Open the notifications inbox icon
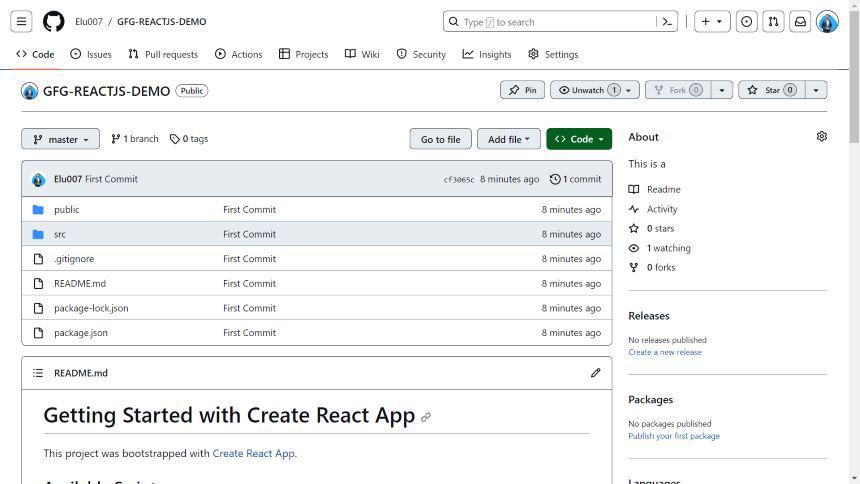Viewport: 860px width, 484px height. point(800,21)
